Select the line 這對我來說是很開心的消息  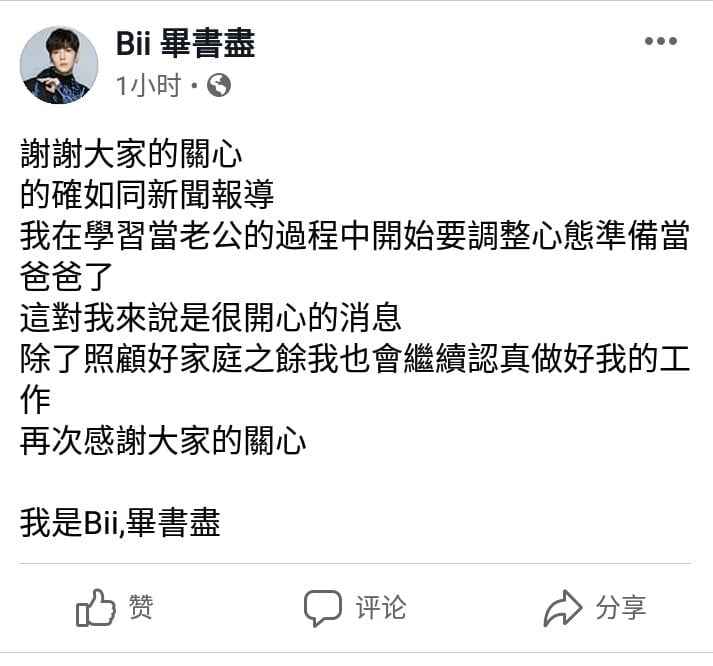[210, 319]
